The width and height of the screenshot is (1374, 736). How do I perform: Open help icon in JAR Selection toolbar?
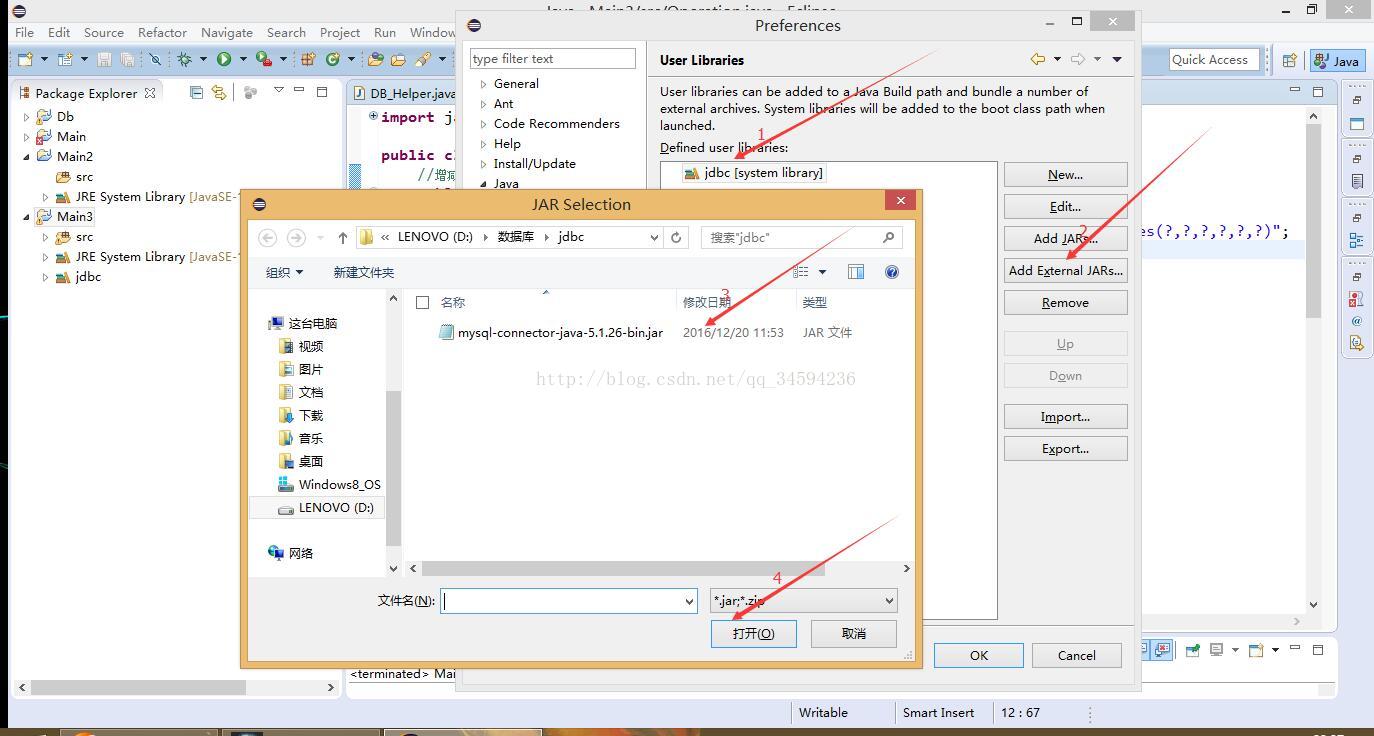tap(892, 272)
